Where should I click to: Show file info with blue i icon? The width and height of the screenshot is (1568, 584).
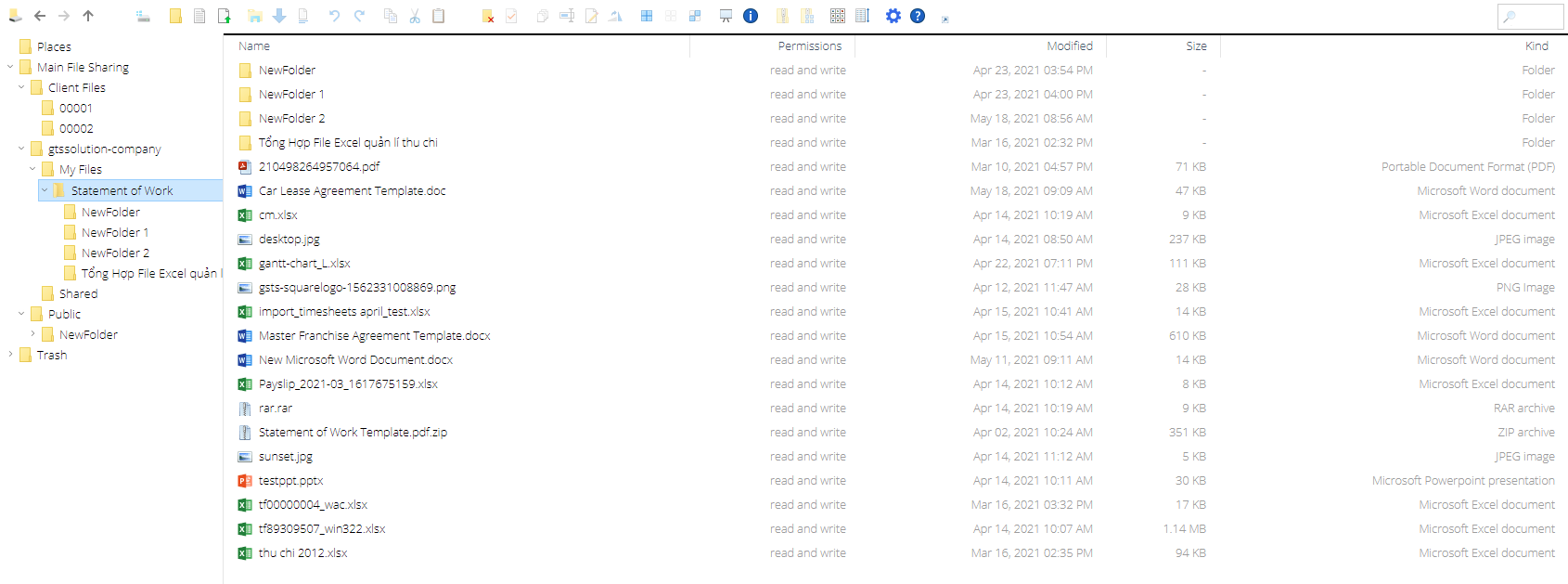(751, 16)
